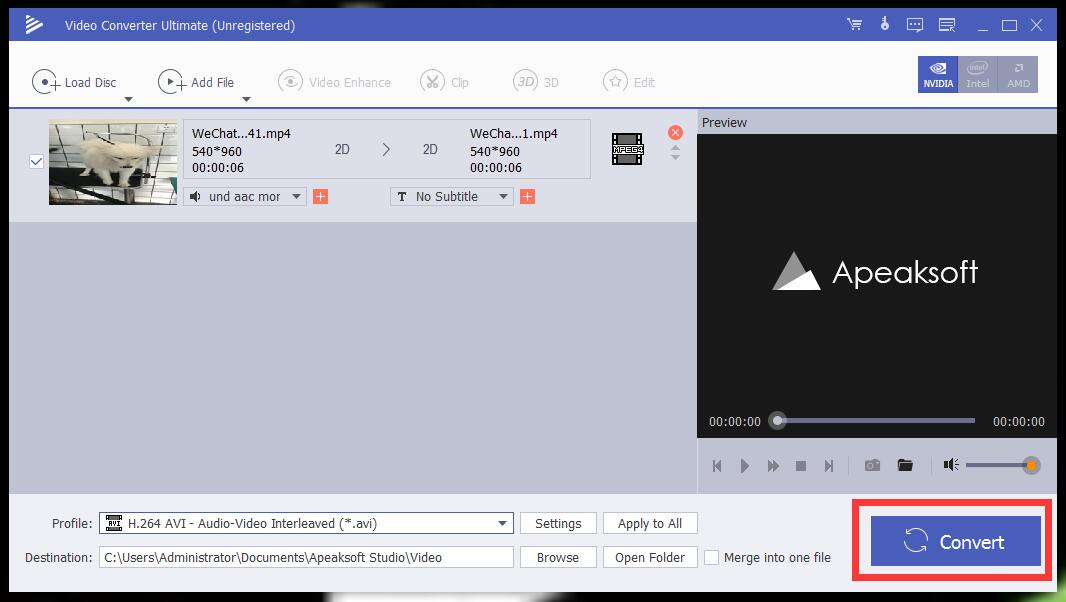The image size is (1066, 602).
Task: Take a snapshot with the camera icon
Action: tap(871, 465)
